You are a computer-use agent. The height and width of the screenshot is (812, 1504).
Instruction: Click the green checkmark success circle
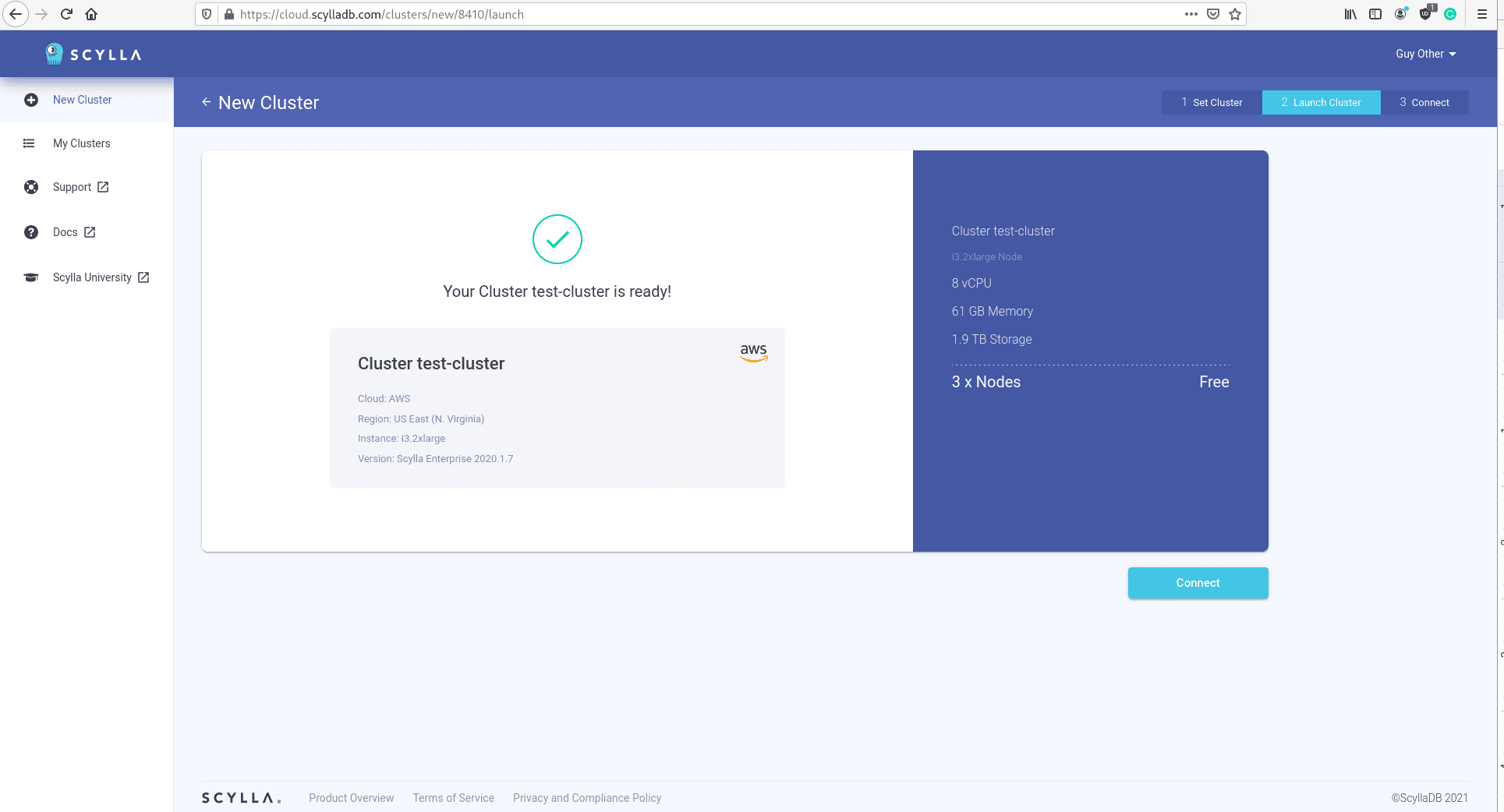[x=557, y=239]
